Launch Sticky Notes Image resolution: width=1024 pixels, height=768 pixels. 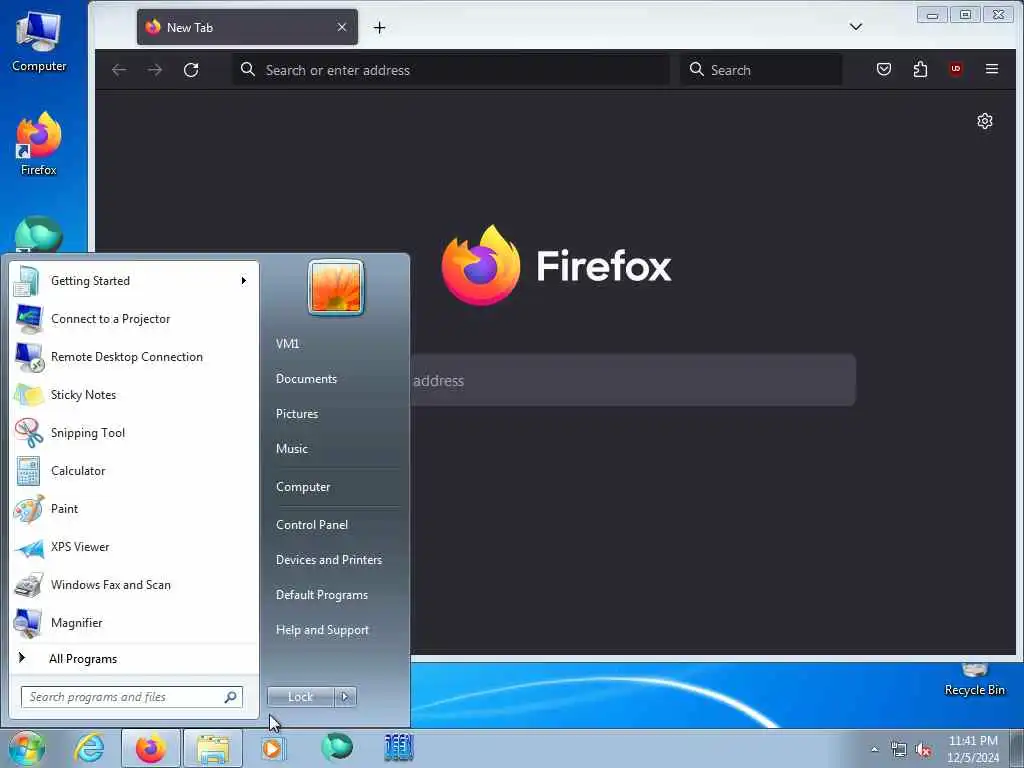[134, 394]
